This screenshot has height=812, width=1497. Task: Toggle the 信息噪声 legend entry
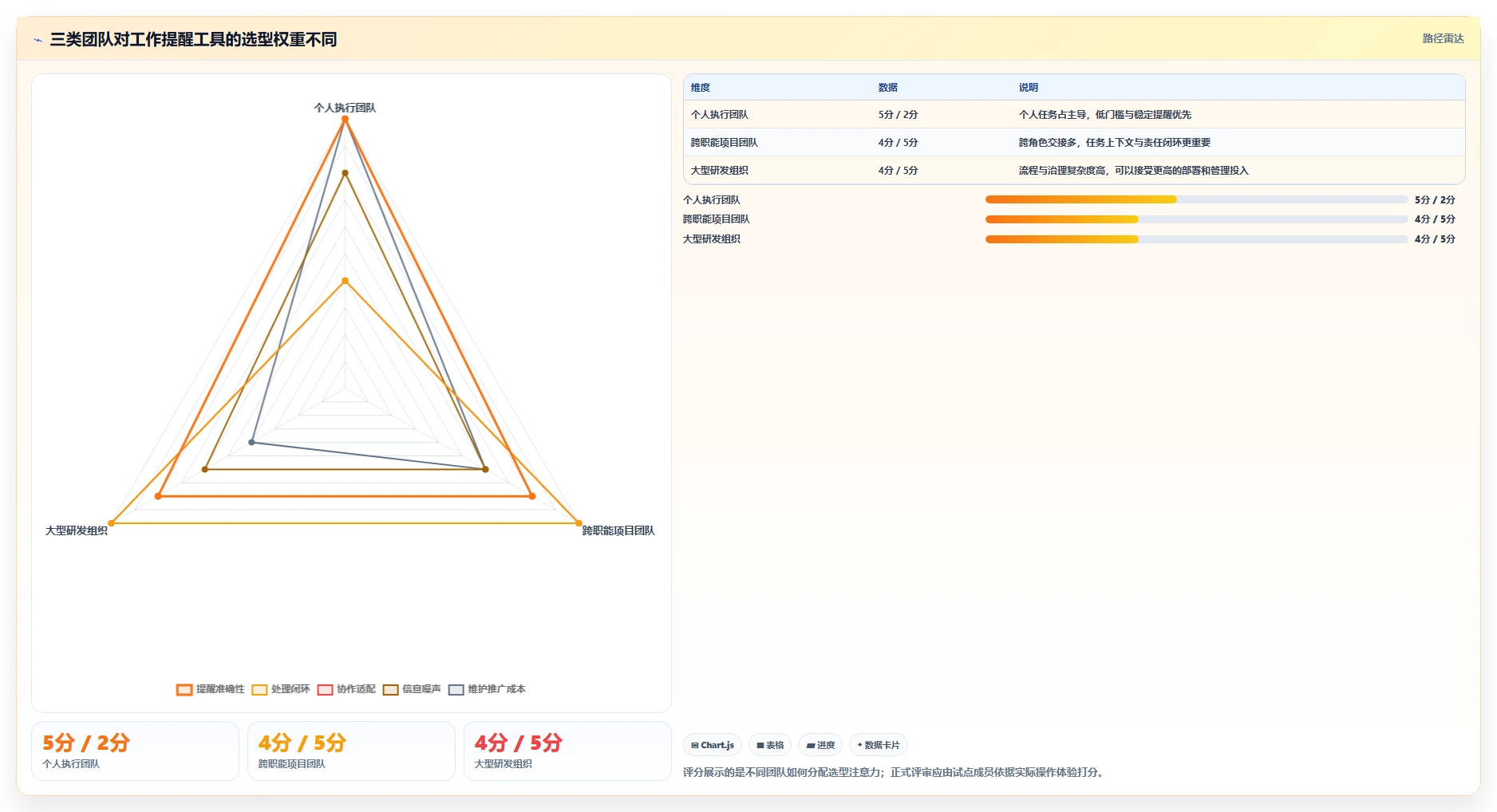[x=412, y=689]
